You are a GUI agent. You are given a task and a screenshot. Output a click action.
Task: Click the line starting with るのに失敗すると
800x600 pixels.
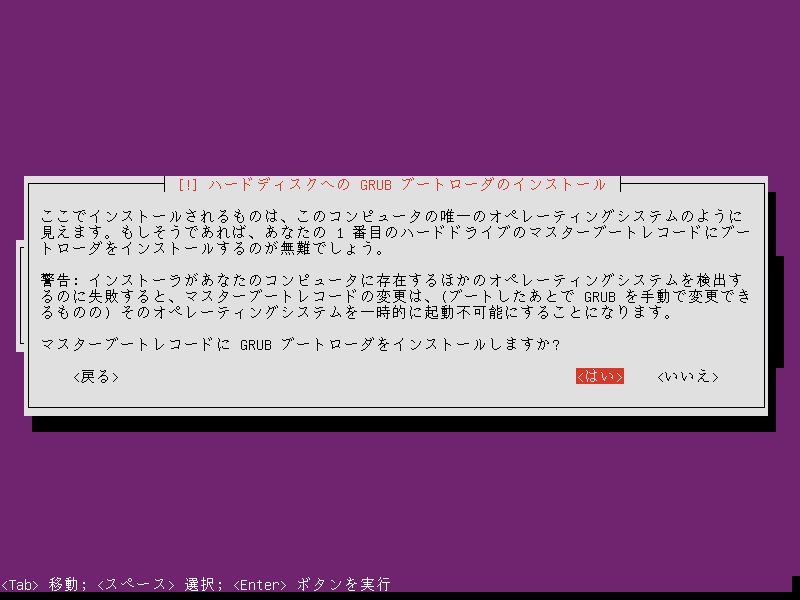pyautogui.click(x=397, y=297)
